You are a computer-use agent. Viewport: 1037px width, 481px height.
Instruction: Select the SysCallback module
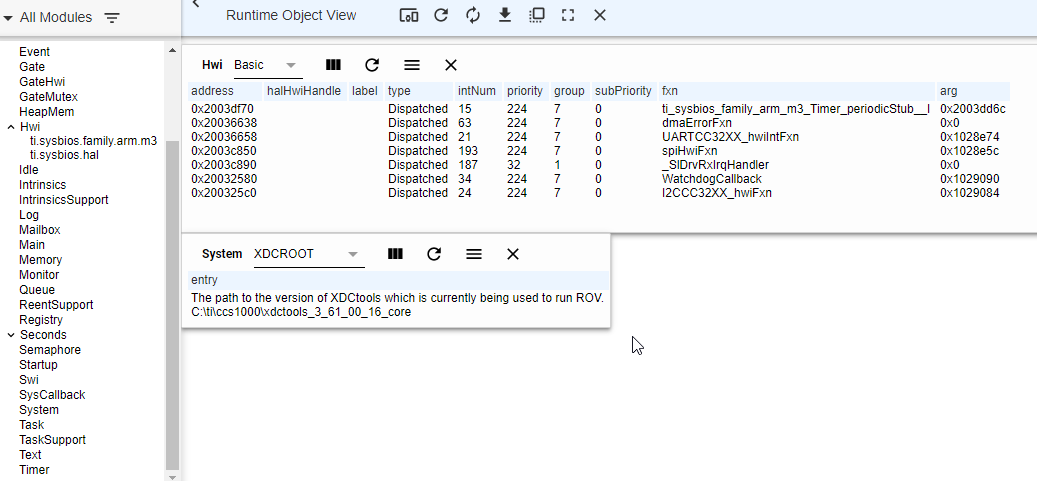point(52,394)
